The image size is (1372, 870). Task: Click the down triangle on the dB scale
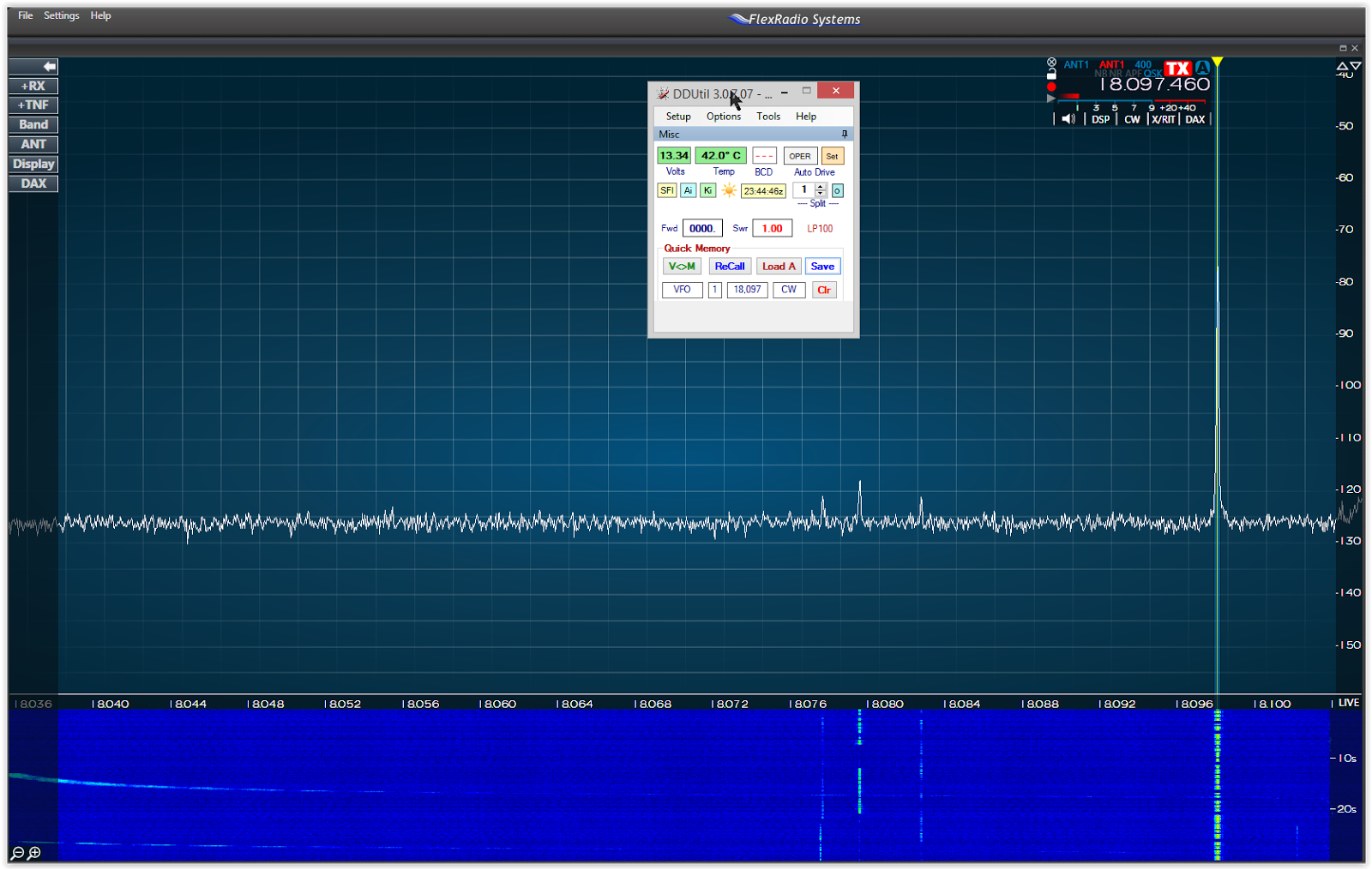(1356, 66)
